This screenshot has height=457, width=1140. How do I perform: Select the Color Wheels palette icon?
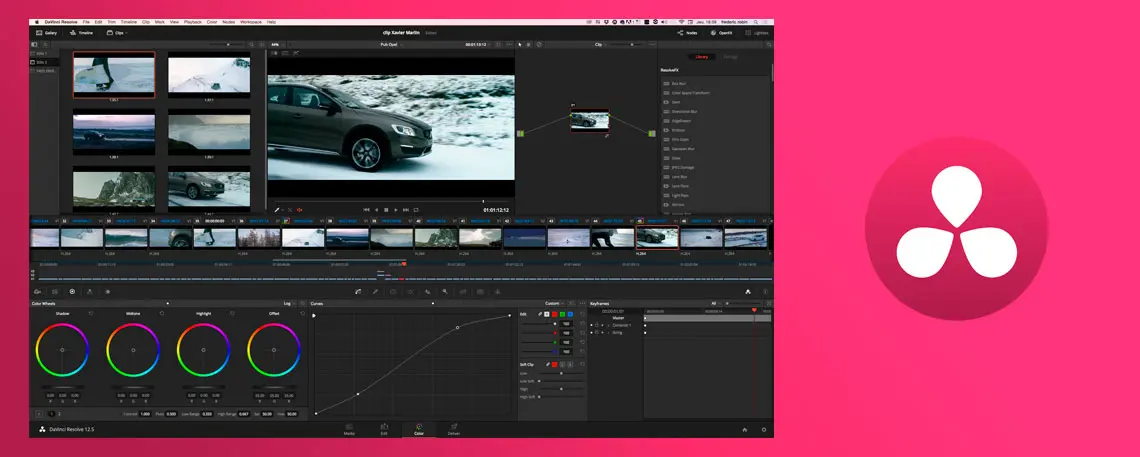pos(72,291)
